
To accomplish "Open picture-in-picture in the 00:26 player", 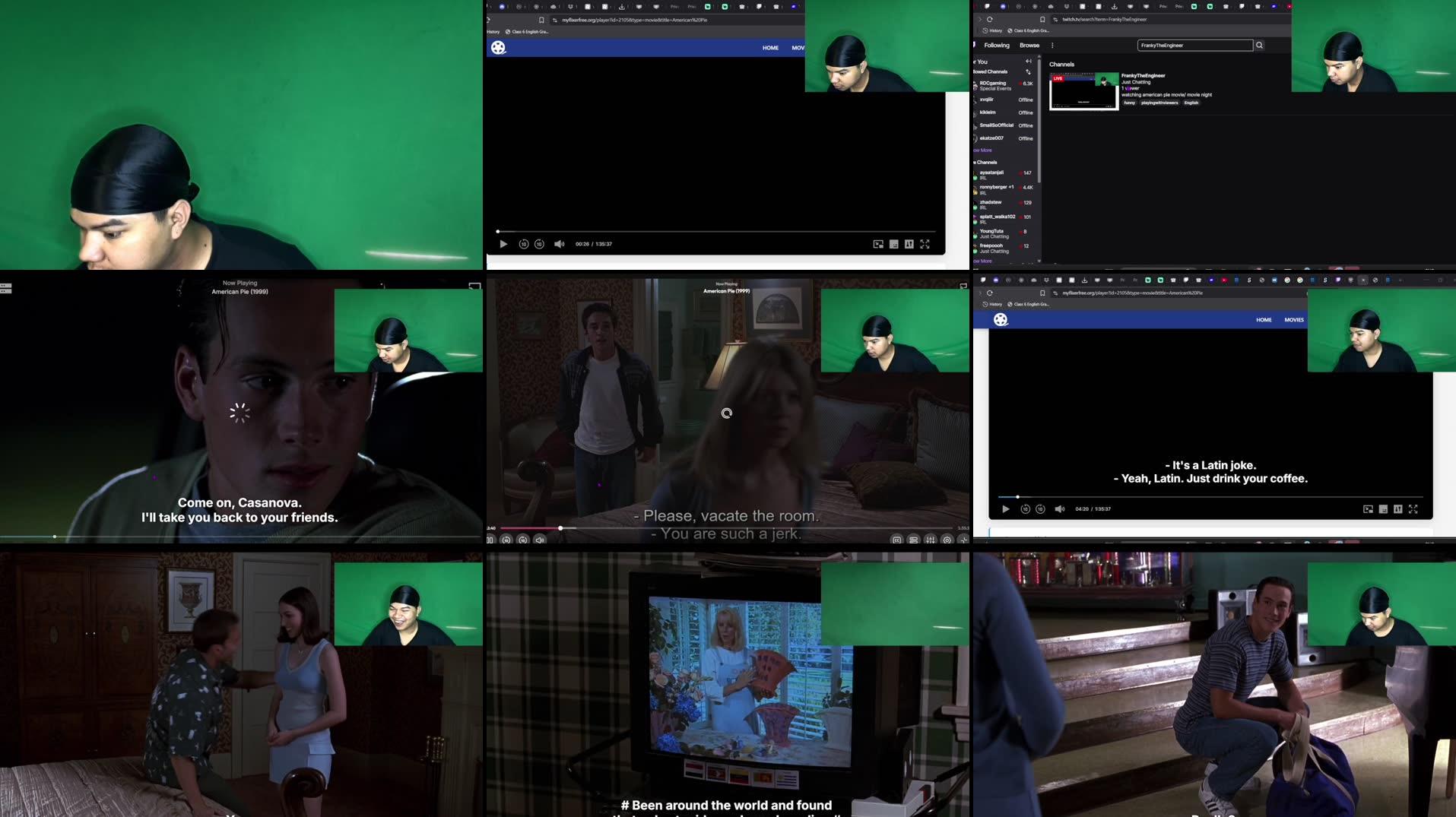I will click(878, 244).
